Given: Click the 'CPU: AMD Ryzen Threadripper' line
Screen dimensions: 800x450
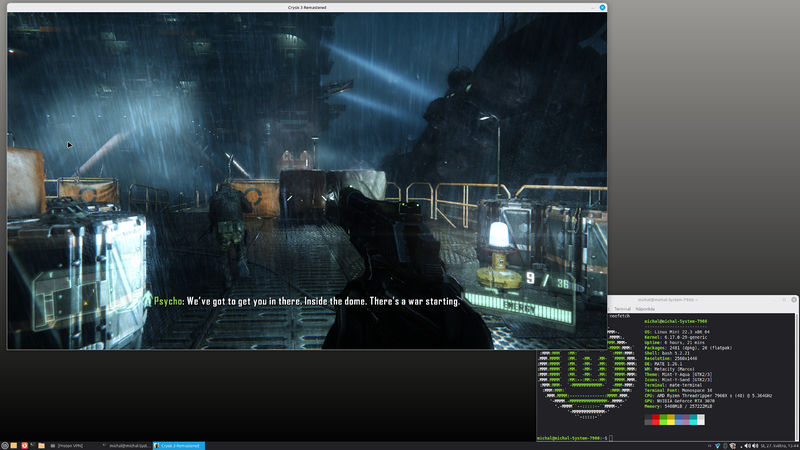Looking at the screenshot, I should 708,395.
